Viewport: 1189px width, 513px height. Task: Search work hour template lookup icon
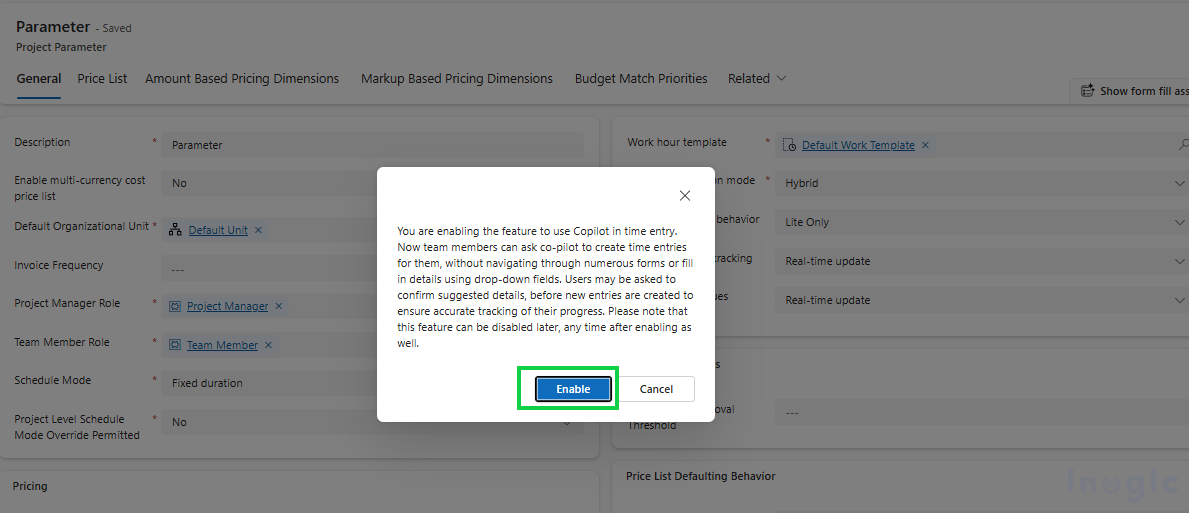pyautogui.click(x=1184, y=144)
